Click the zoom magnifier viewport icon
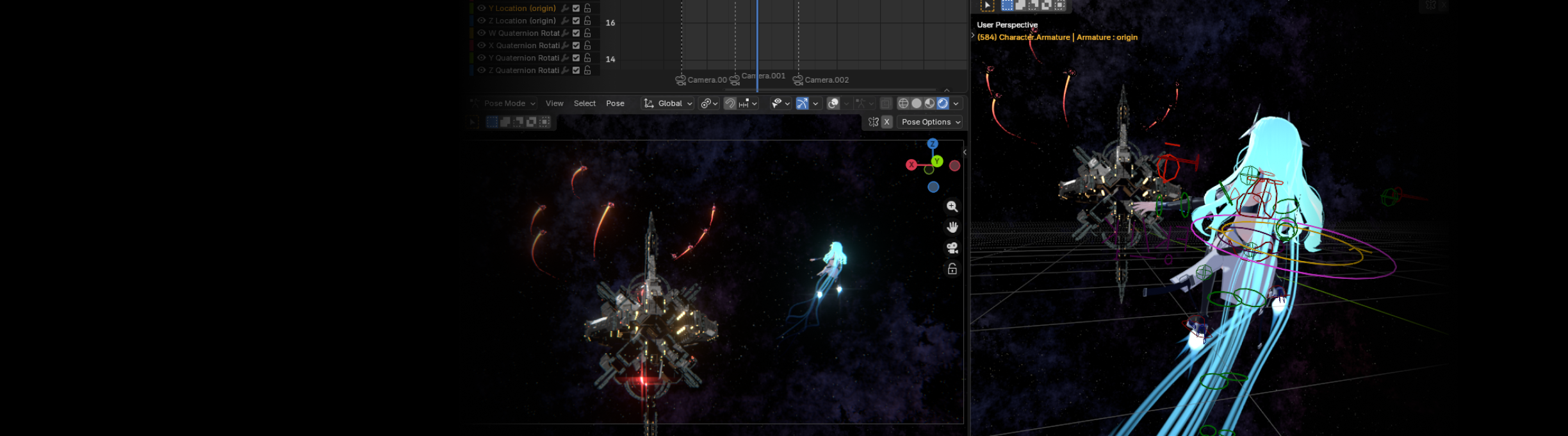1568x436 pixels. point(952,206)
